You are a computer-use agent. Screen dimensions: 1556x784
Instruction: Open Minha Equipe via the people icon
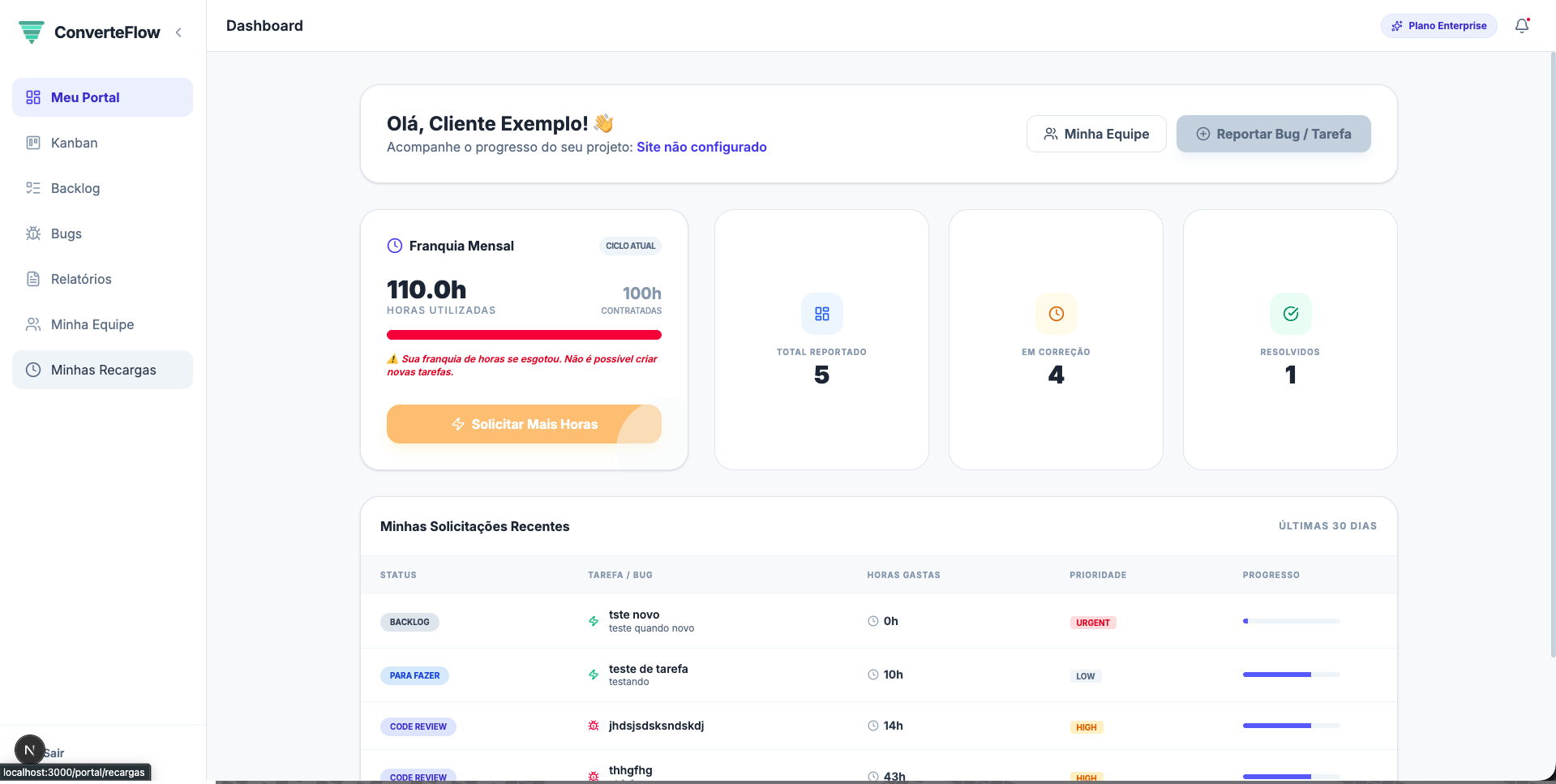32,324
